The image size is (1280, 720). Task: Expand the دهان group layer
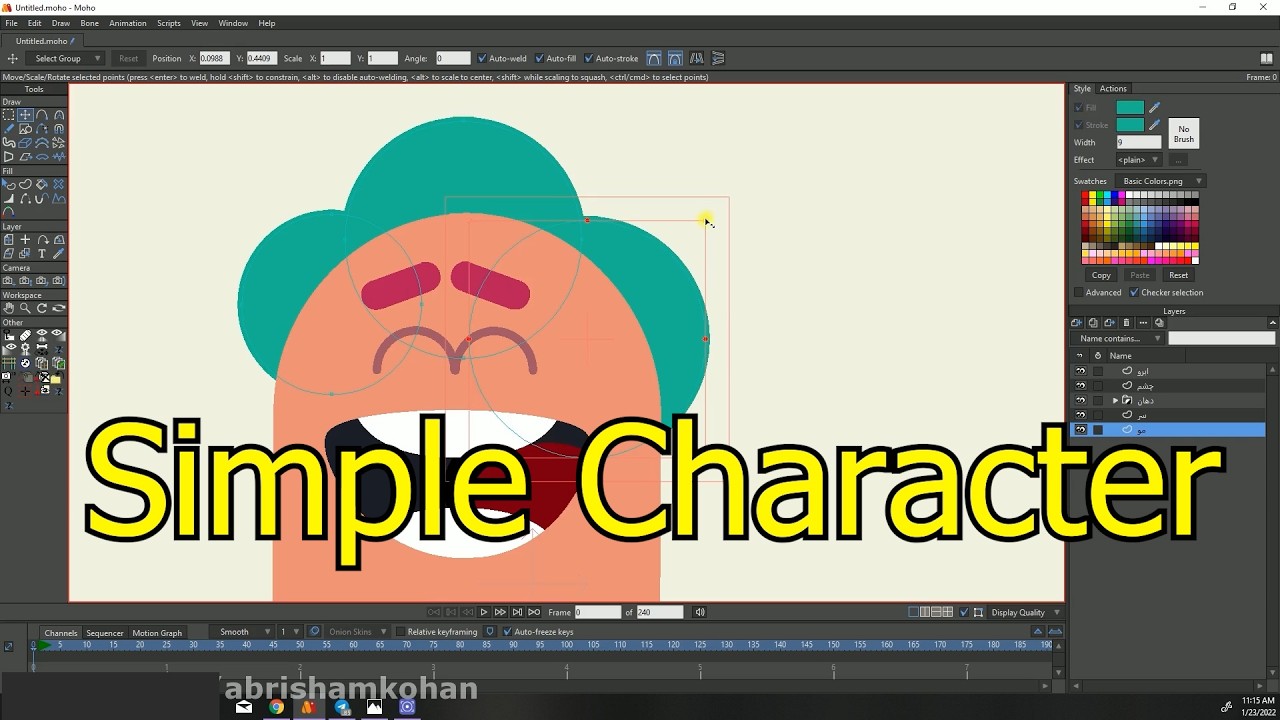click(1115, 400)
